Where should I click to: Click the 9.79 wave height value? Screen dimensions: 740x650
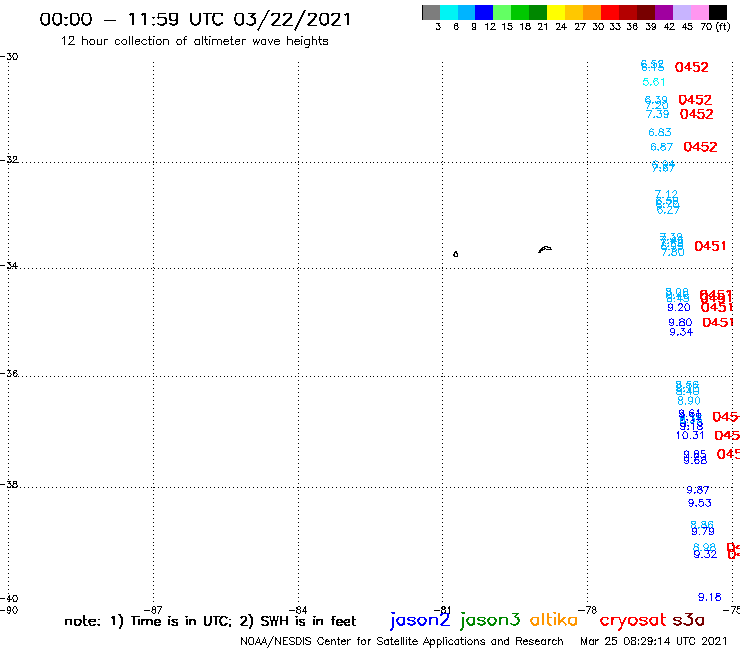pos(703,532)
